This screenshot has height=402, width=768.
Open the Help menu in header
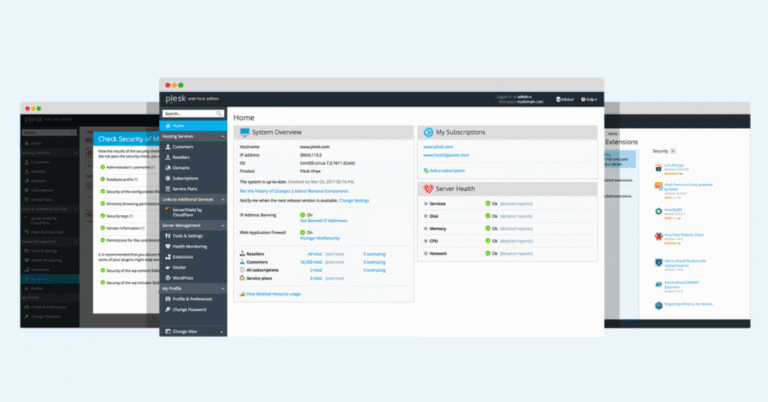pos(590,99)
